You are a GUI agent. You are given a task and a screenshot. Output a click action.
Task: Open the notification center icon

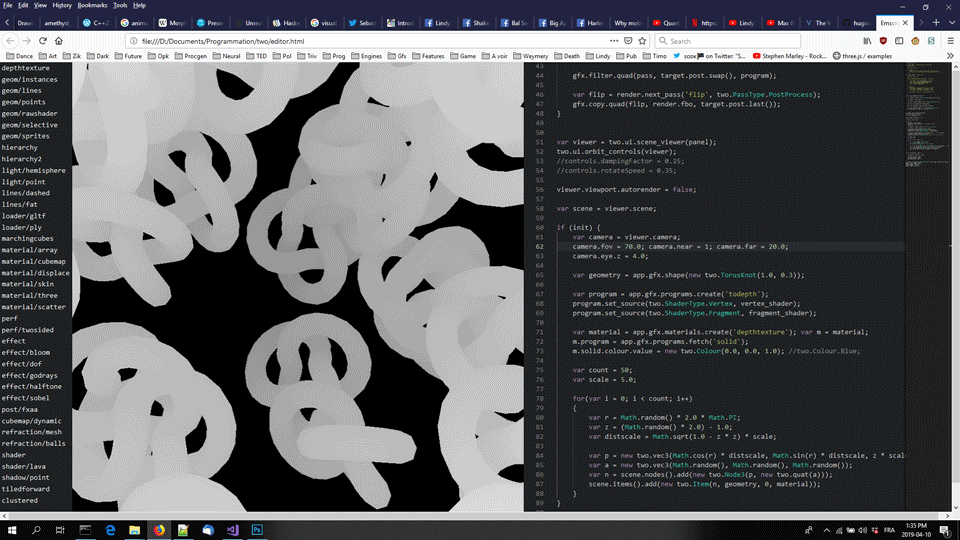[945, 530]
